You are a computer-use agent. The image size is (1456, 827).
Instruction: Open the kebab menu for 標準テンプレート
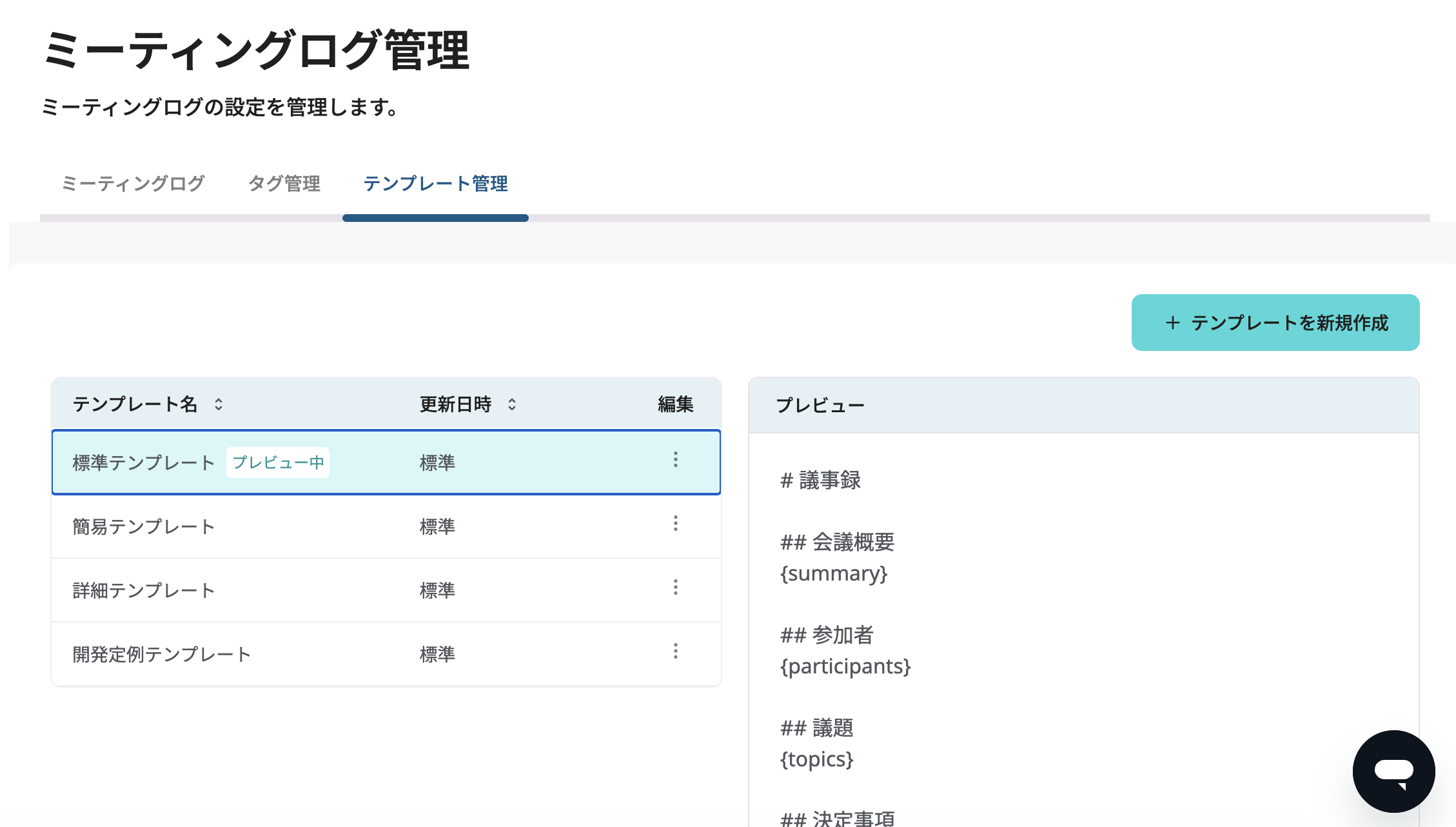(675, 461)
